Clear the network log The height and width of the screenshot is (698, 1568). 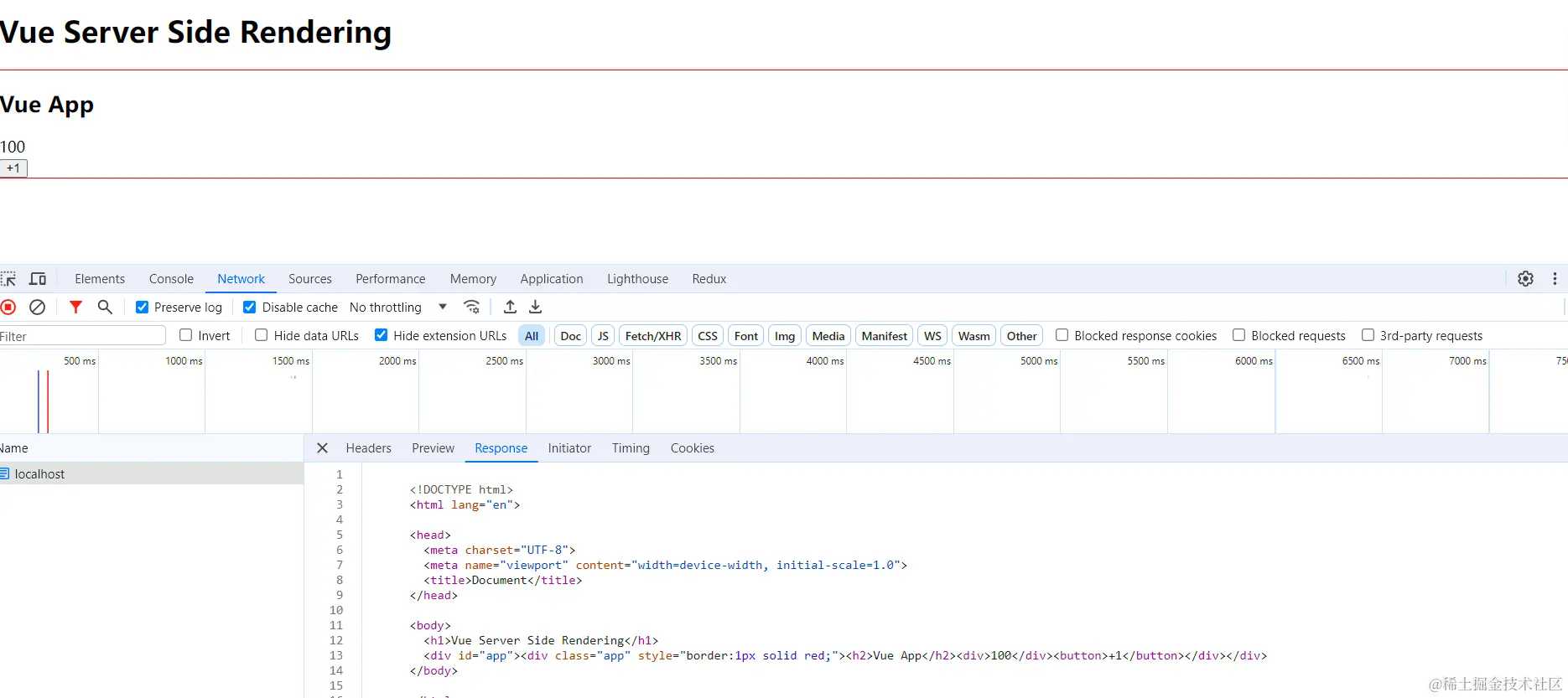tap(37, 308)
